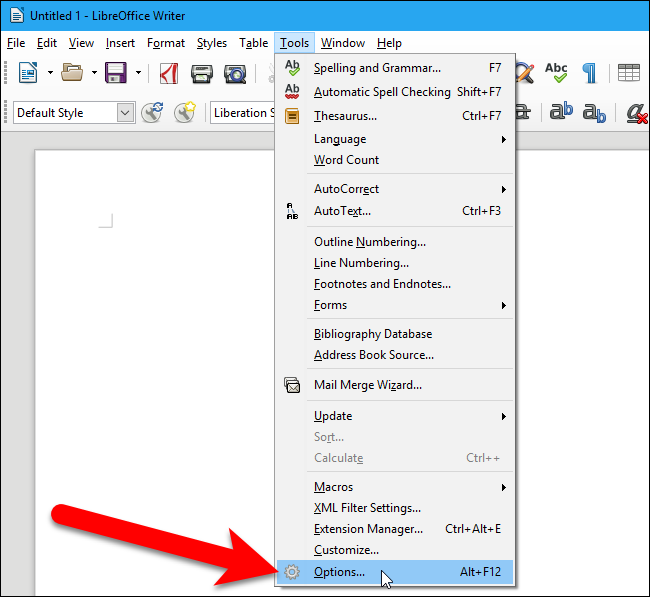Click the LibreOffice Writer title bar icon
Image resolution: width=650 pixels, height=597 pixels.
pos(17,16)
